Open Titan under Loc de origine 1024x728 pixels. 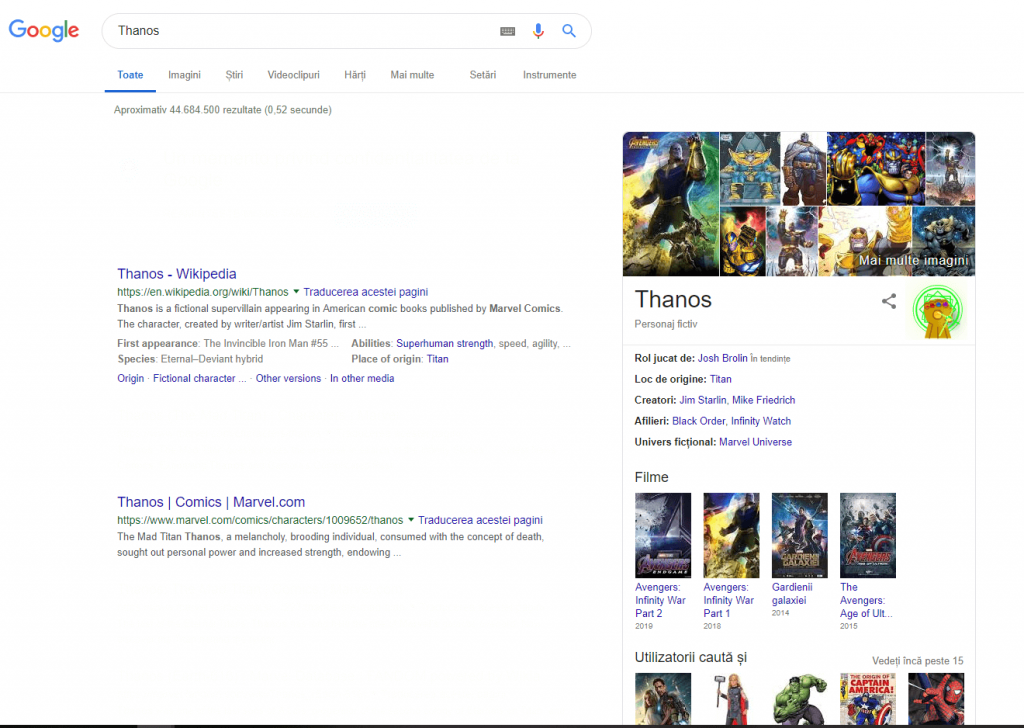(720, 379)
